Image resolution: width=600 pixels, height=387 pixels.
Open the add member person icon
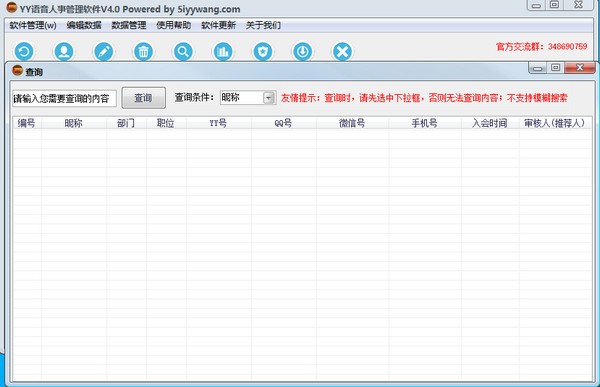click(64, 51)
